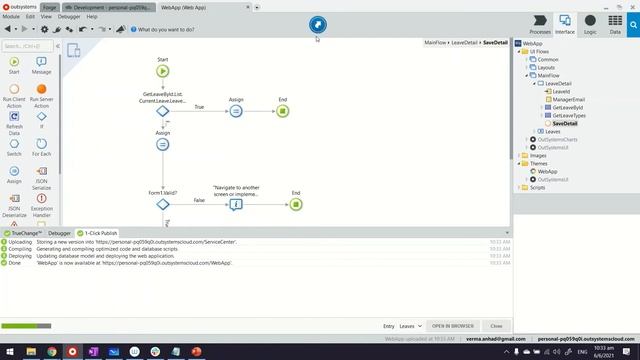Screen dimensions: 640x360
Task: Select the JSON Deserialize tool
Action: [14, 205]
